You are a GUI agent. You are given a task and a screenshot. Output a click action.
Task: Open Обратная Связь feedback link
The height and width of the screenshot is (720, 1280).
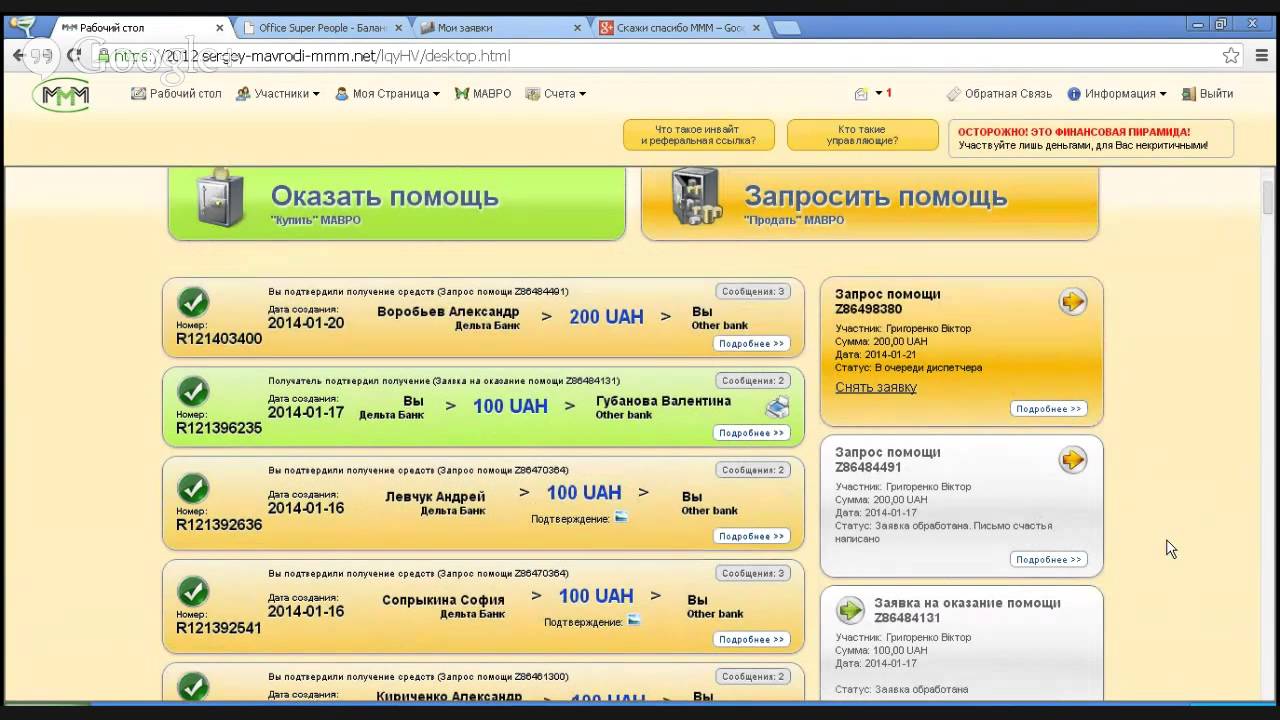[x=999, y=93]
